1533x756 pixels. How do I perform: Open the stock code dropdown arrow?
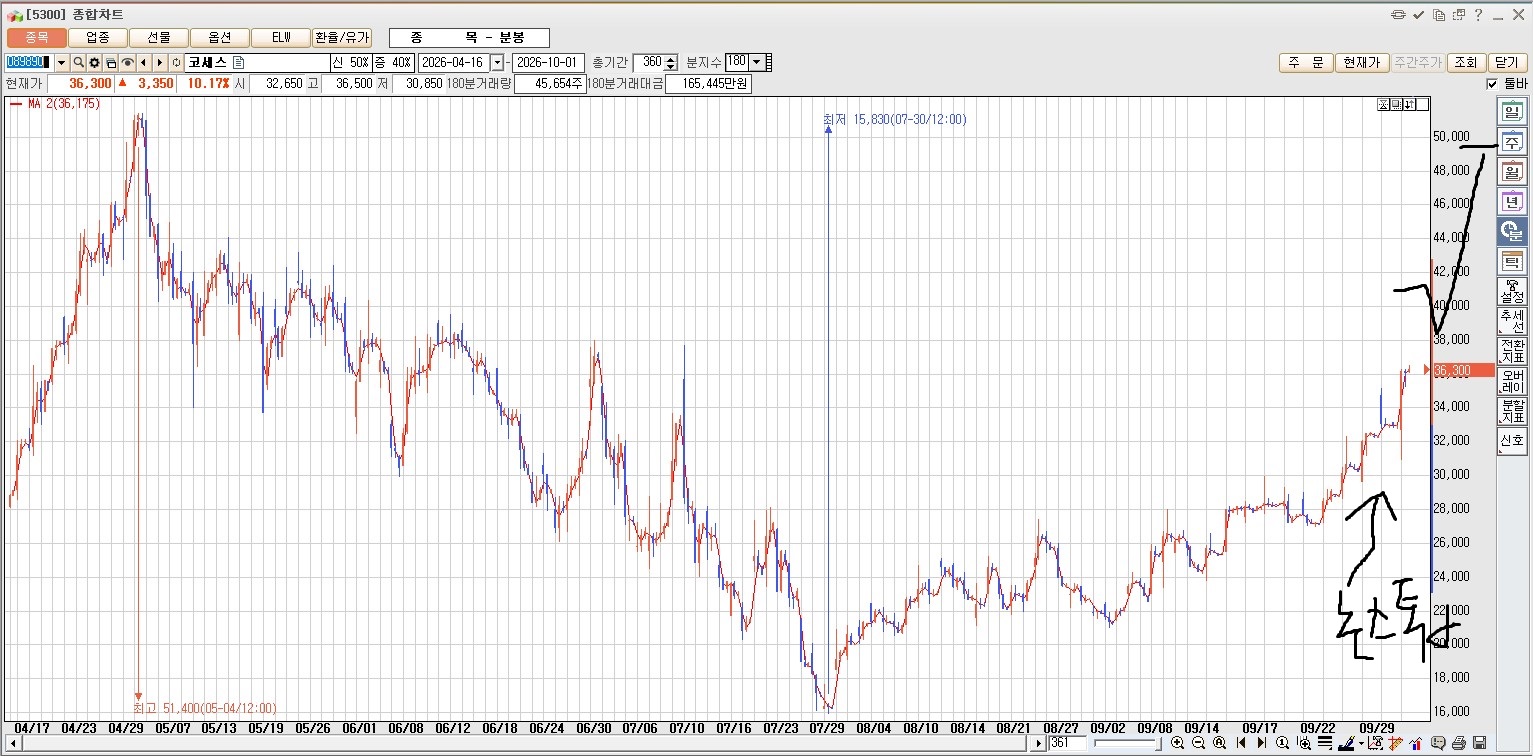point(60,62)
